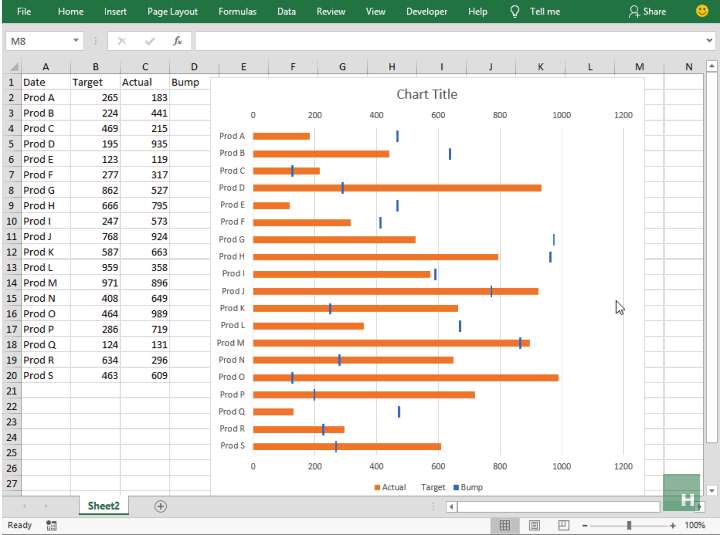Switch to Page Layout view

534,525
